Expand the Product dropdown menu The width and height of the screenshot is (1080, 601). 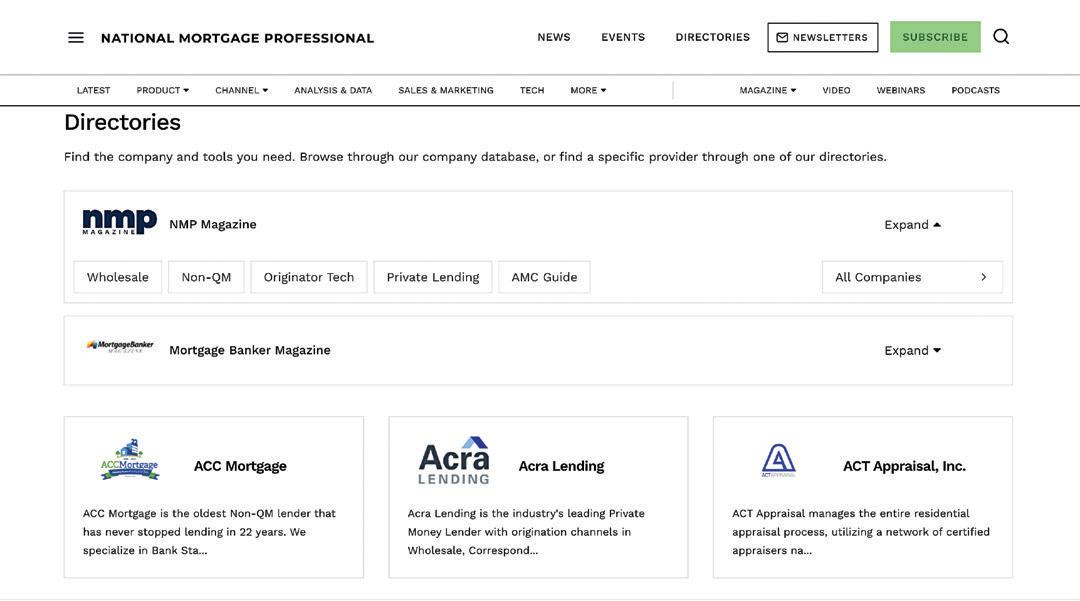pyautogui.click(x=163, y=90)
